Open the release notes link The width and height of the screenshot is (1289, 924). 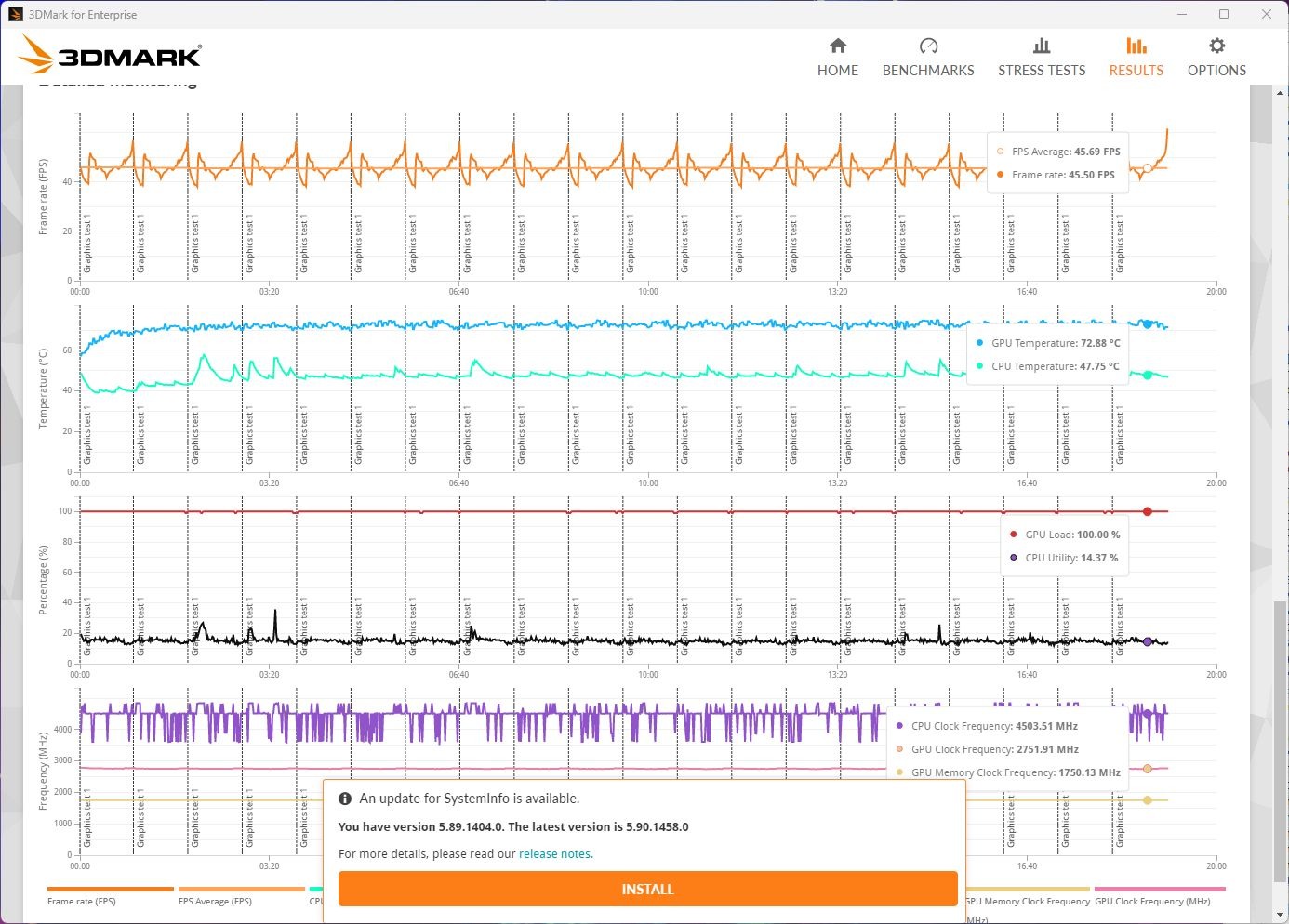coord(554,853)
